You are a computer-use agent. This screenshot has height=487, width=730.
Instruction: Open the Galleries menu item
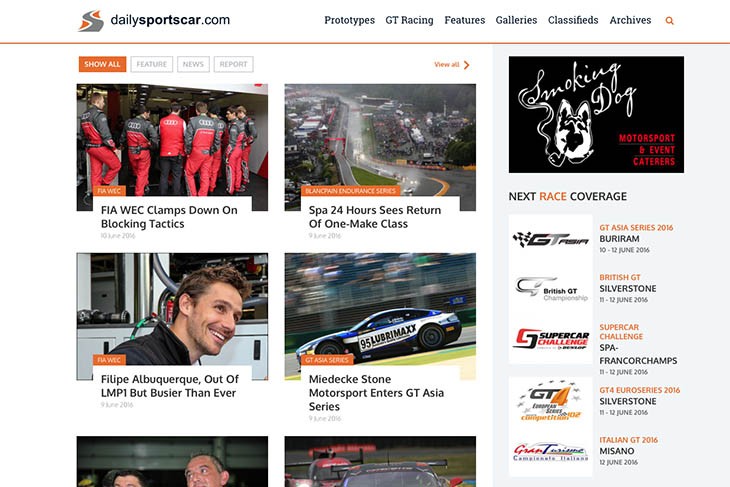click(x=516, y=20)
